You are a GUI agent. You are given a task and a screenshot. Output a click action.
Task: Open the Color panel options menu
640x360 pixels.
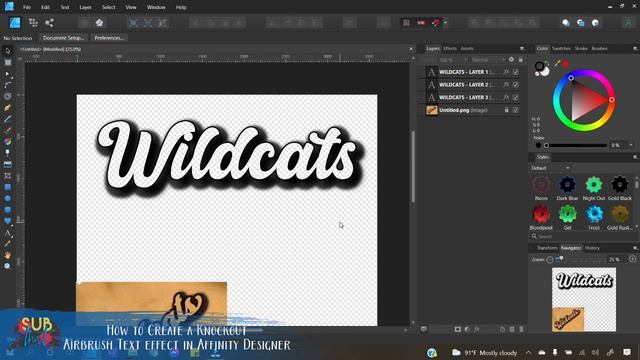pos(635,49)
